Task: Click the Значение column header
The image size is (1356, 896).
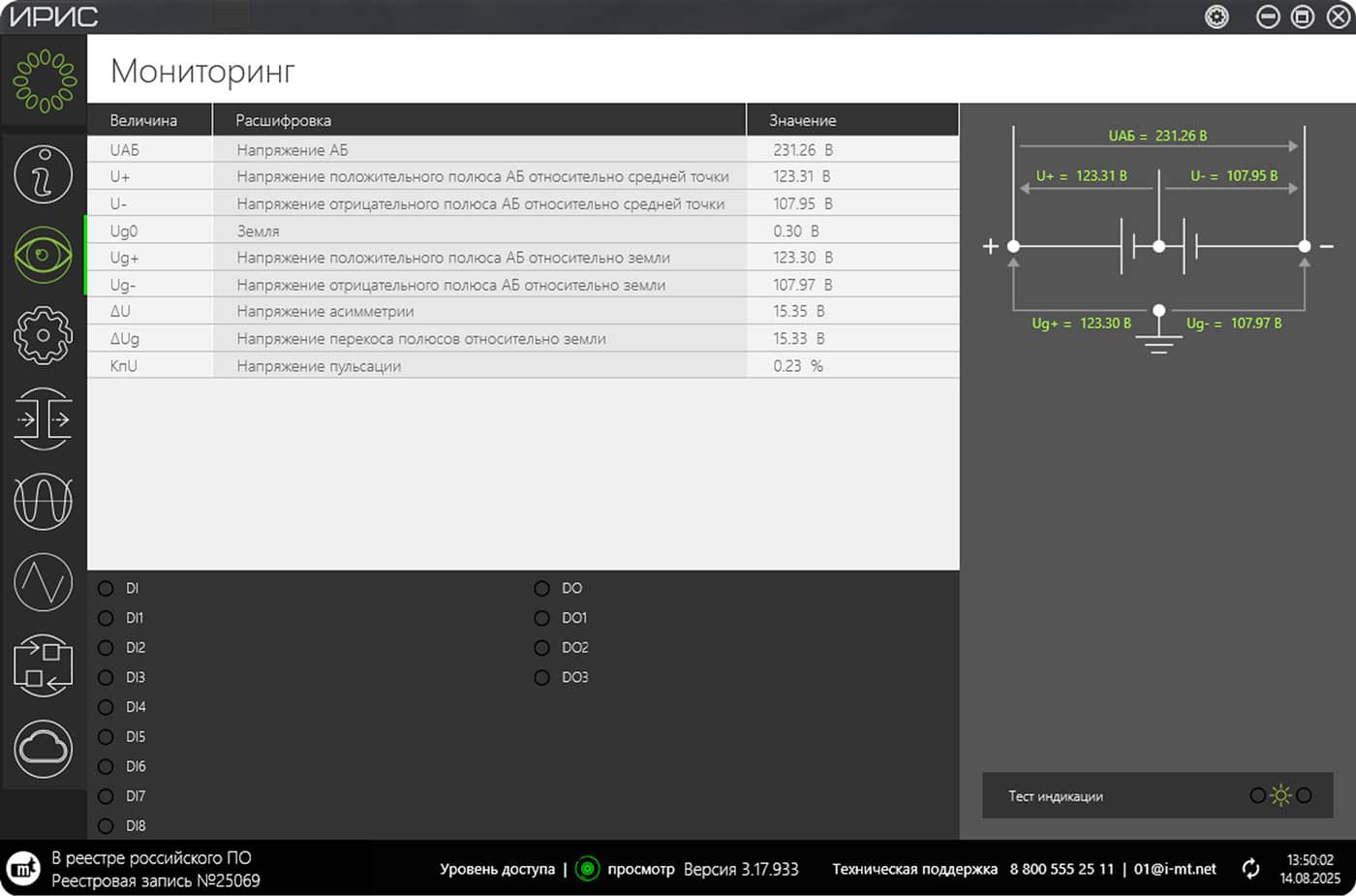Action: pyautogui.click(x=802, y=120)
